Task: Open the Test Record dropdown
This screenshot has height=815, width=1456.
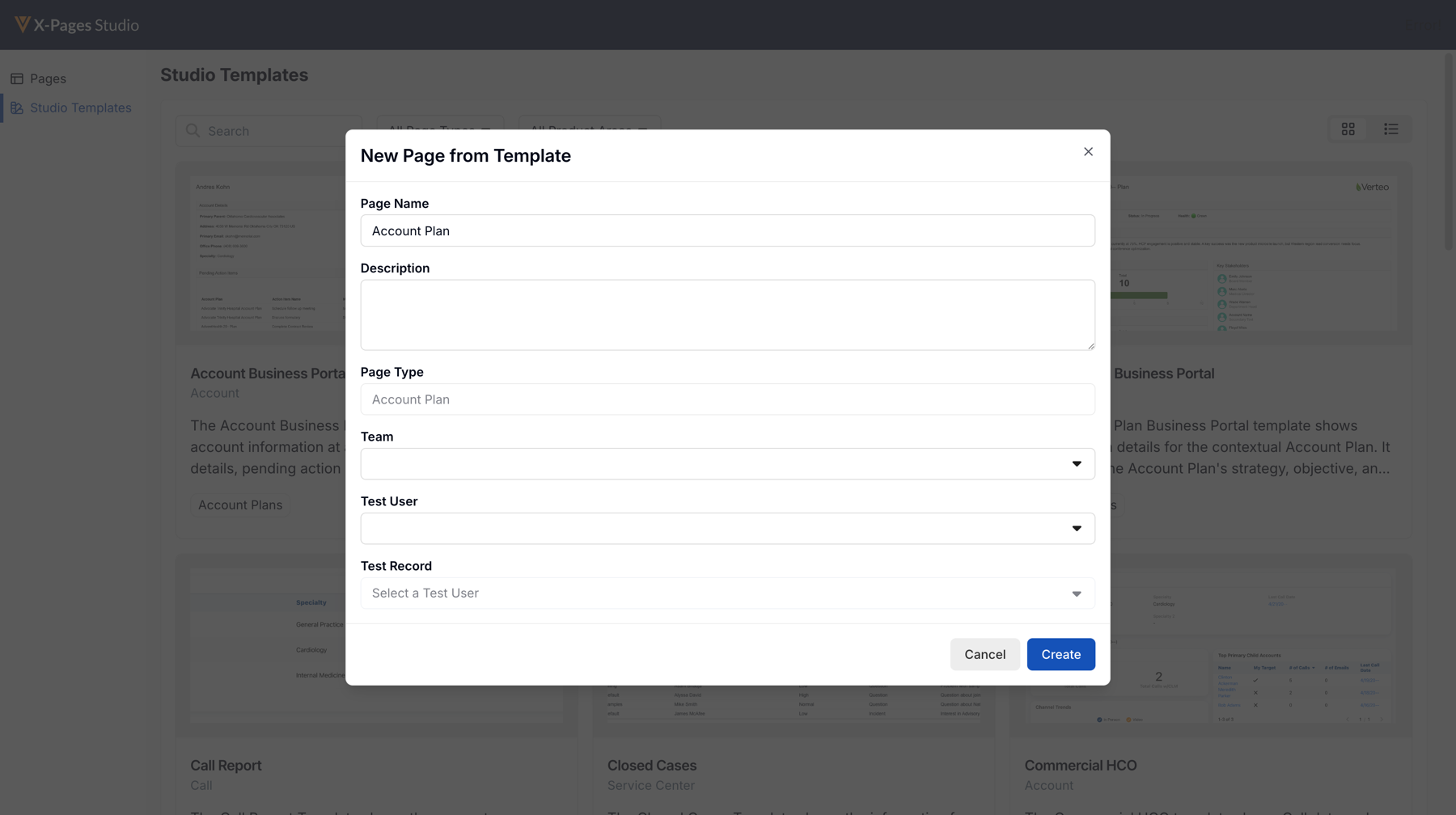Action: point(1076,593)
